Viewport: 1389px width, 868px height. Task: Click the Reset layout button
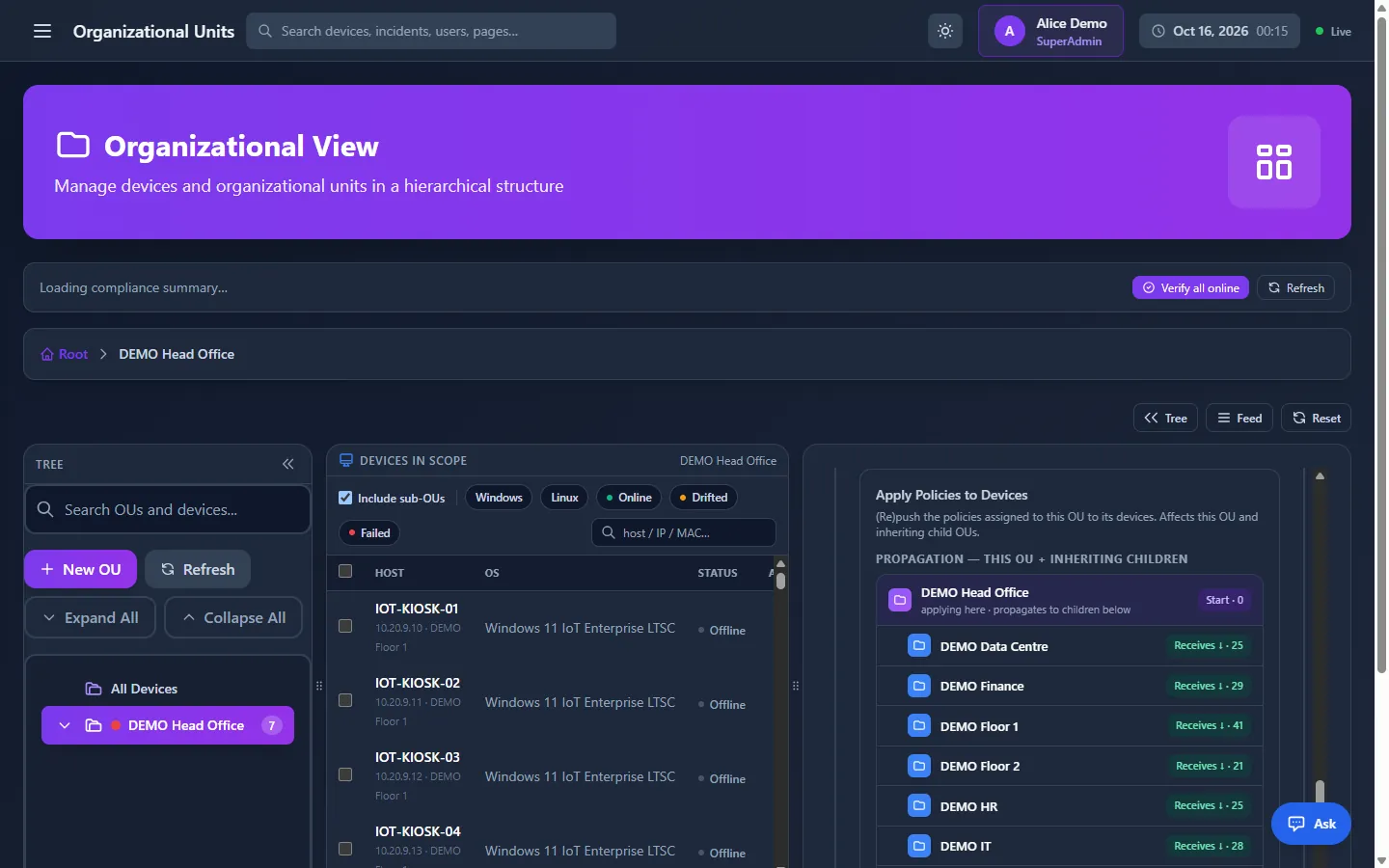click(1316, 418)
